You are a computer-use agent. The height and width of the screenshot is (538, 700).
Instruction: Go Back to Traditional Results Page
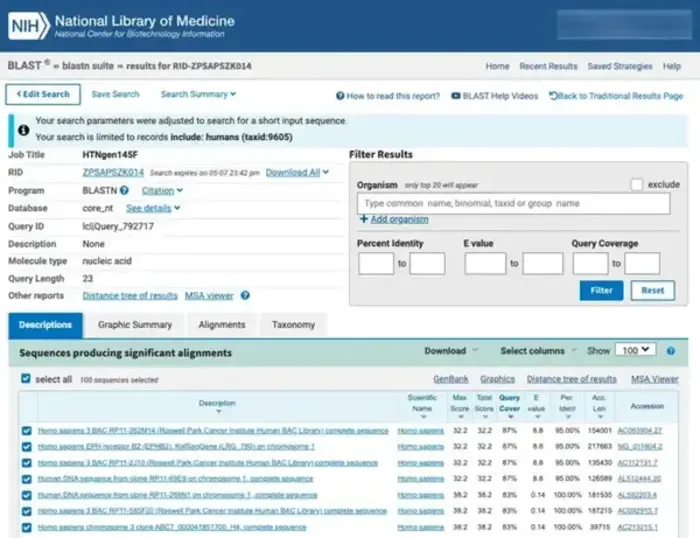(616, 96)
